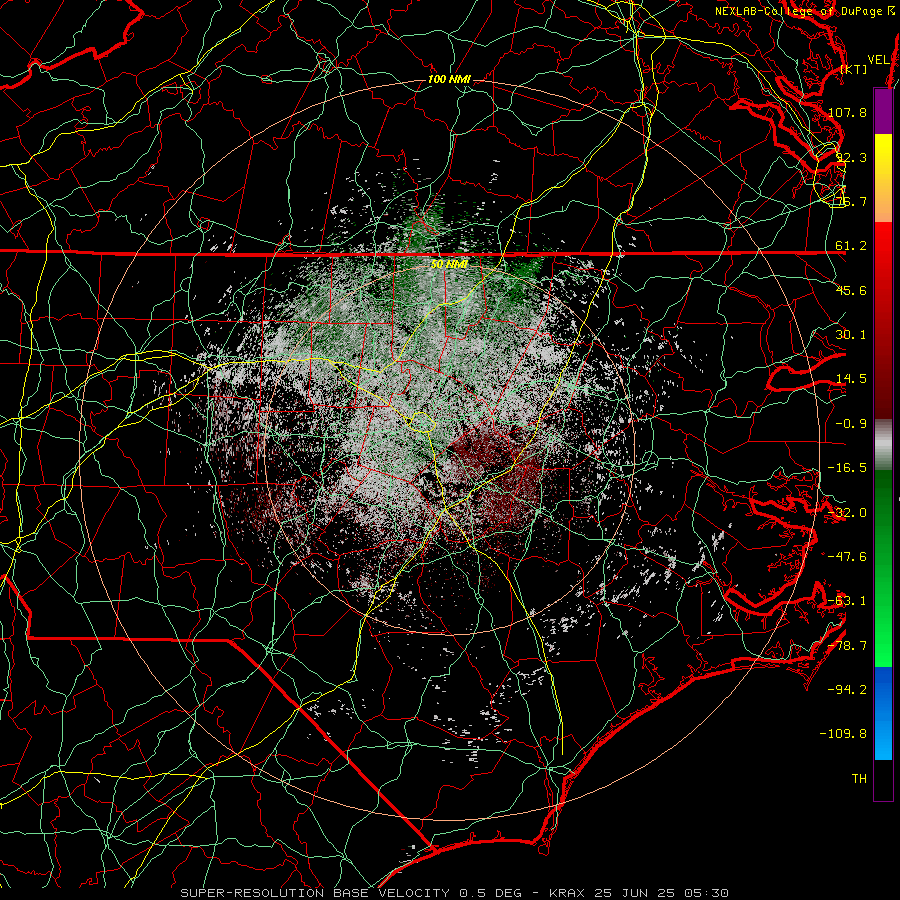Click the 30.1 velocity scale value
This screenshot has width=900, height=900.
(x=851, y=335)
